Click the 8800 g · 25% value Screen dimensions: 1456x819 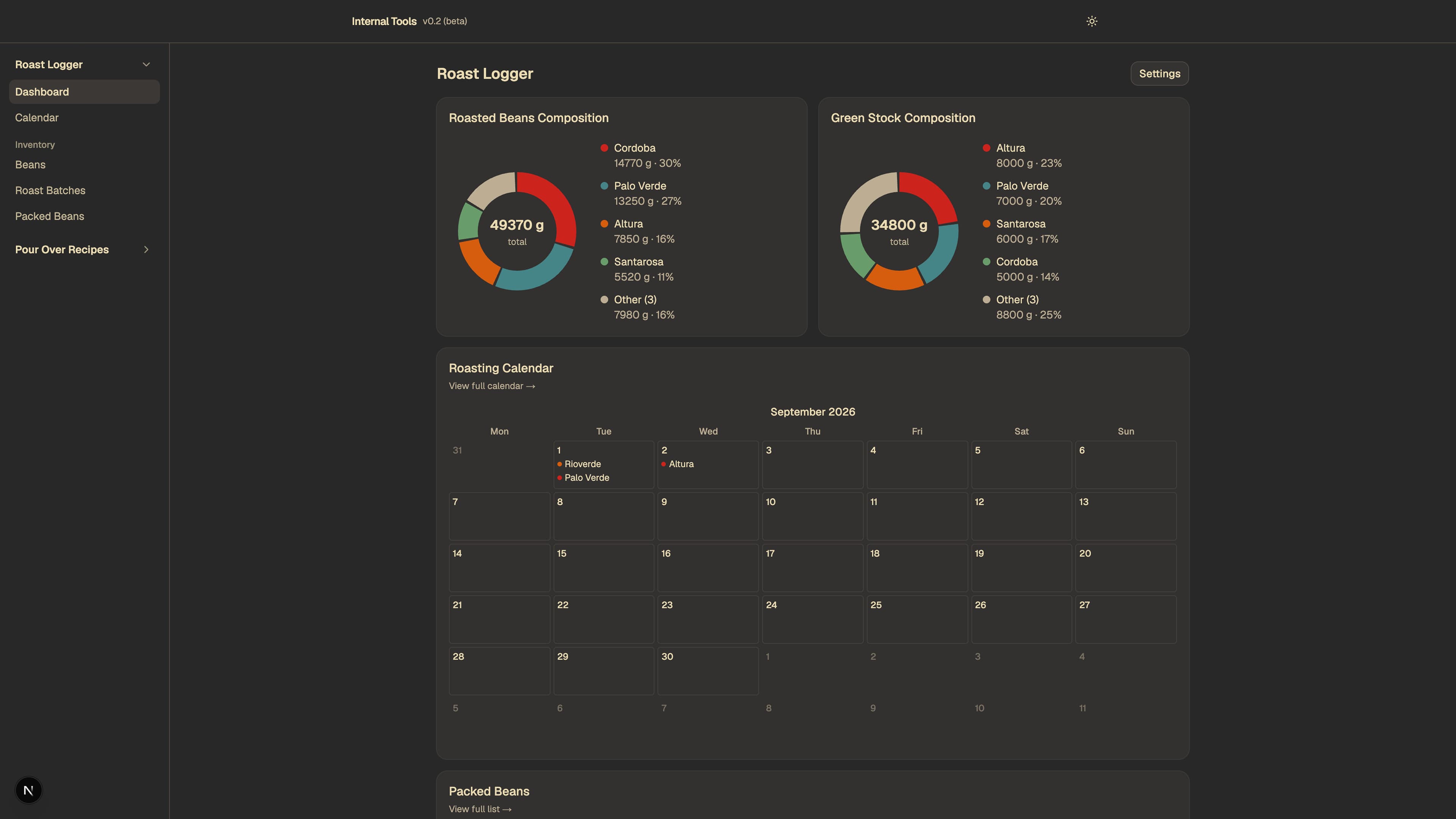tap(1029, 314)
